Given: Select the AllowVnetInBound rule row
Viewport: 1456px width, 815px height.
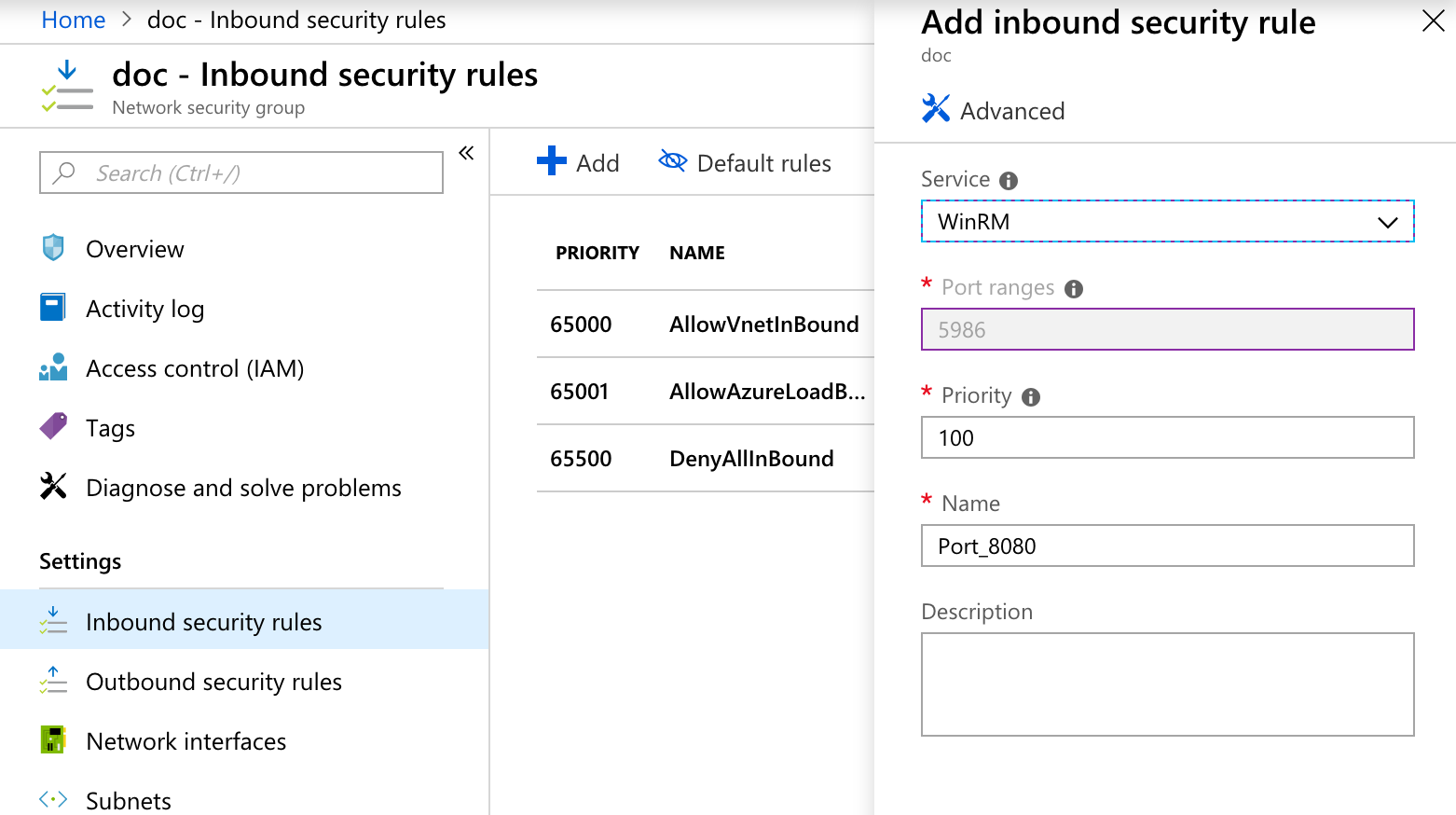Looking at the screenshot, I should 706,324.
